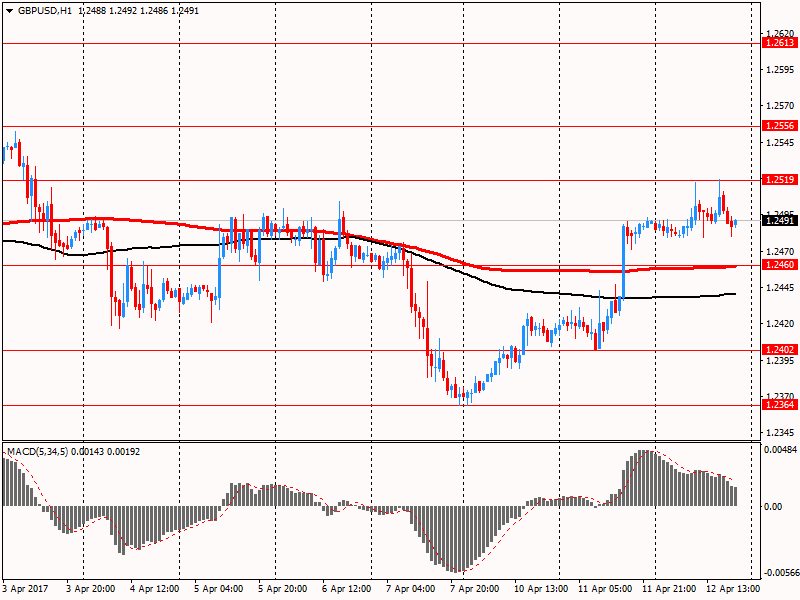
Task: Click the 1.2595 price axis label
Action: (x=780, y=69)
